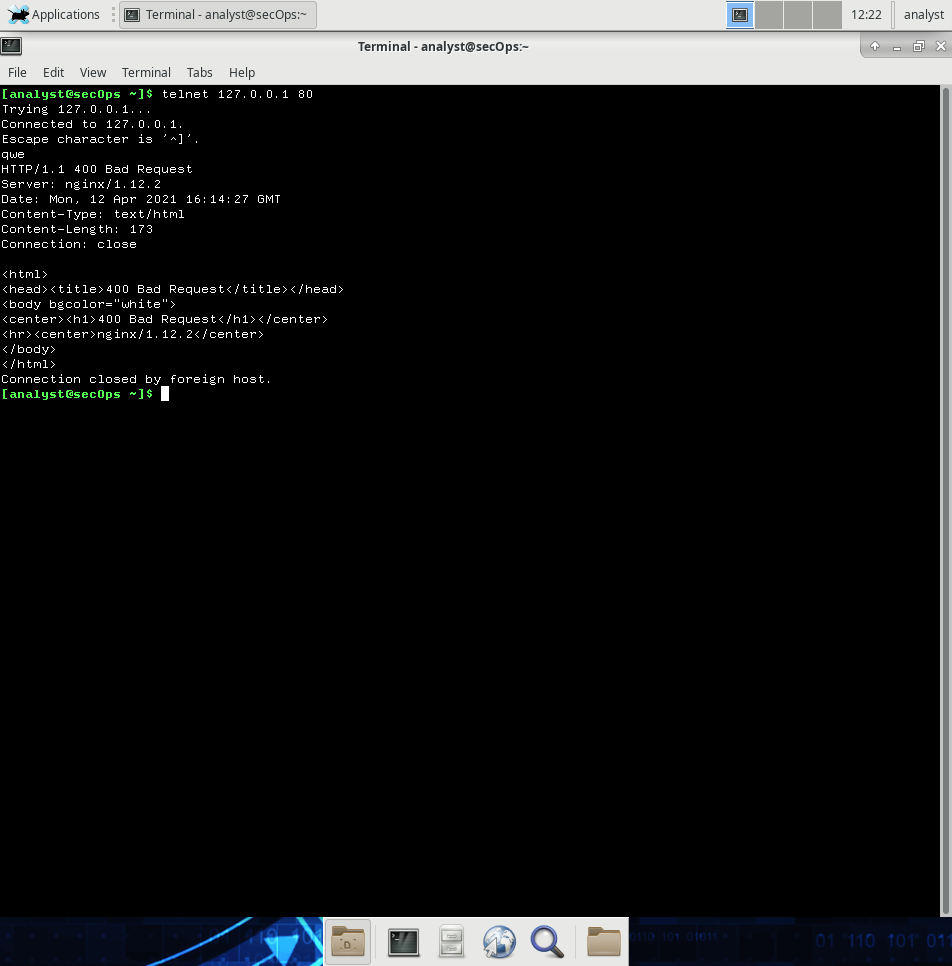952x966 pixels.
Task: Open the File menu
Action: click(17, 73)
